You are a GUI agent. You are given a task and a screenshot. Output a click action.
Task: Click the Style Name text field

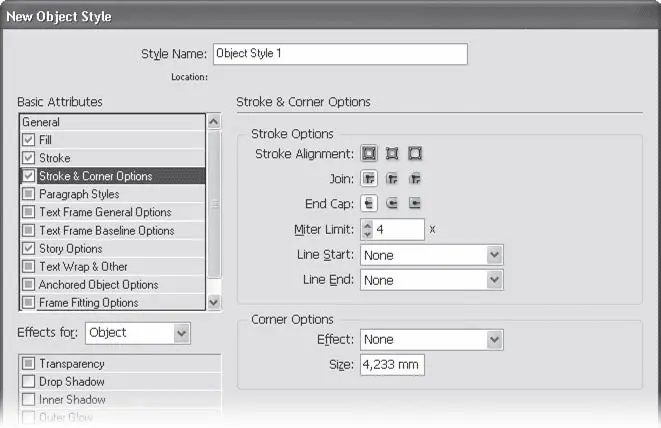tap(339, 54)
